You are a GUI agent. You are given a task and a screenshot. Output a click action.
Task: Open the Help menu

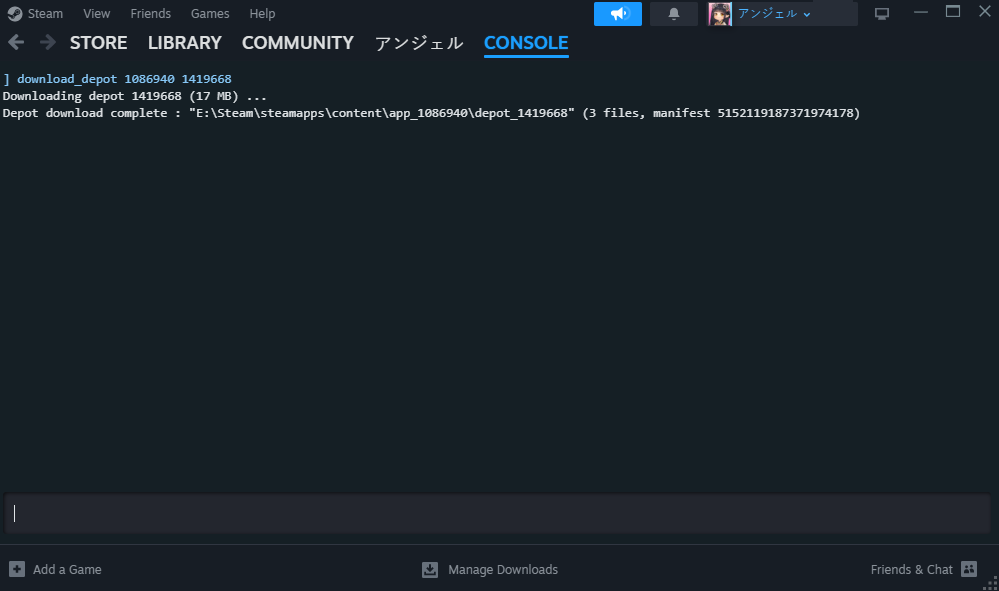click(x=262, y=13)
